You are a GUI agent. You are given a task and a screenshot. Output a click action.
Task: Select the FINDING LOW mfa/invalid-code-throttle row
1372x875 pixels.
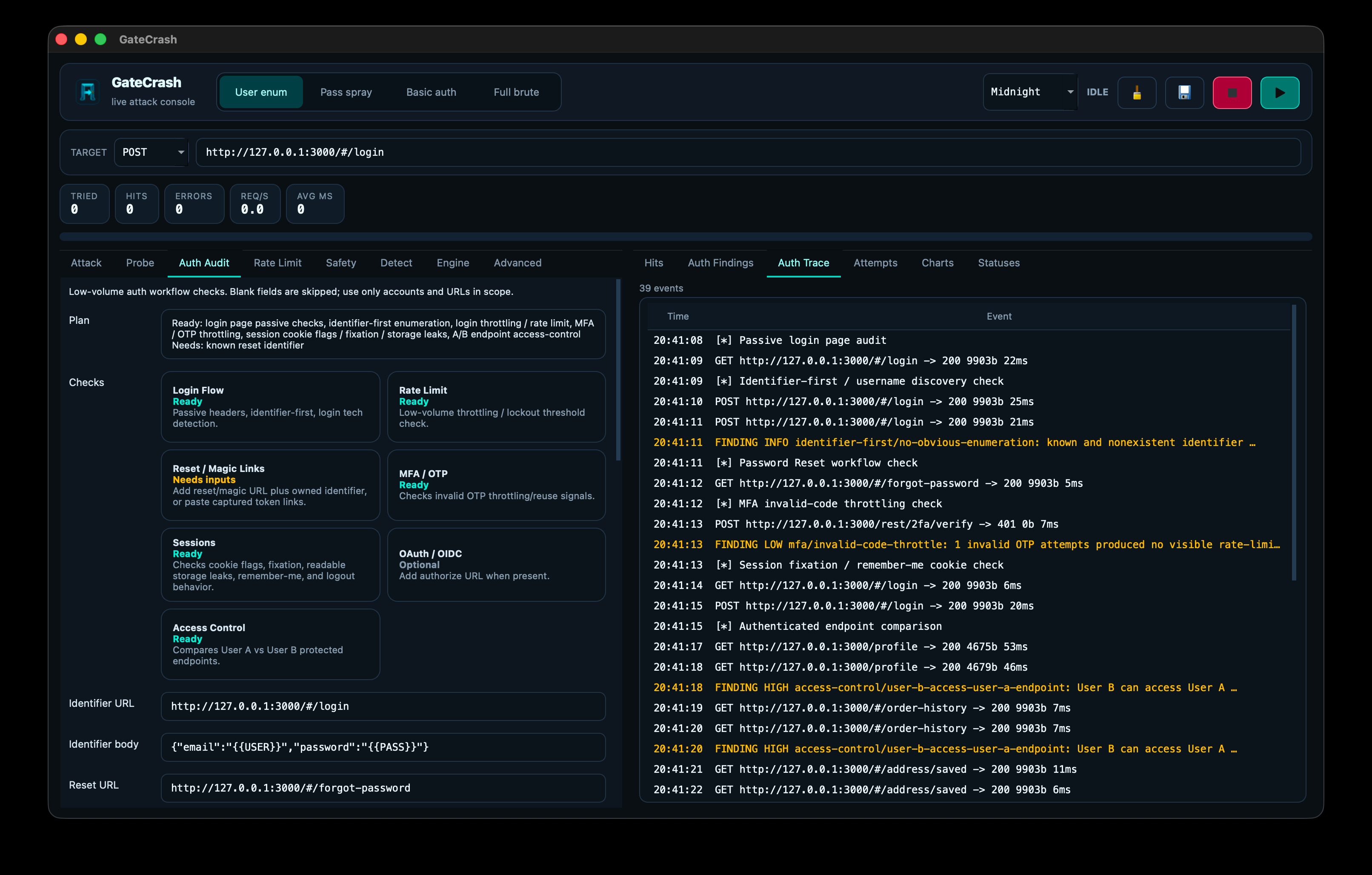click(x=969, y=545)
